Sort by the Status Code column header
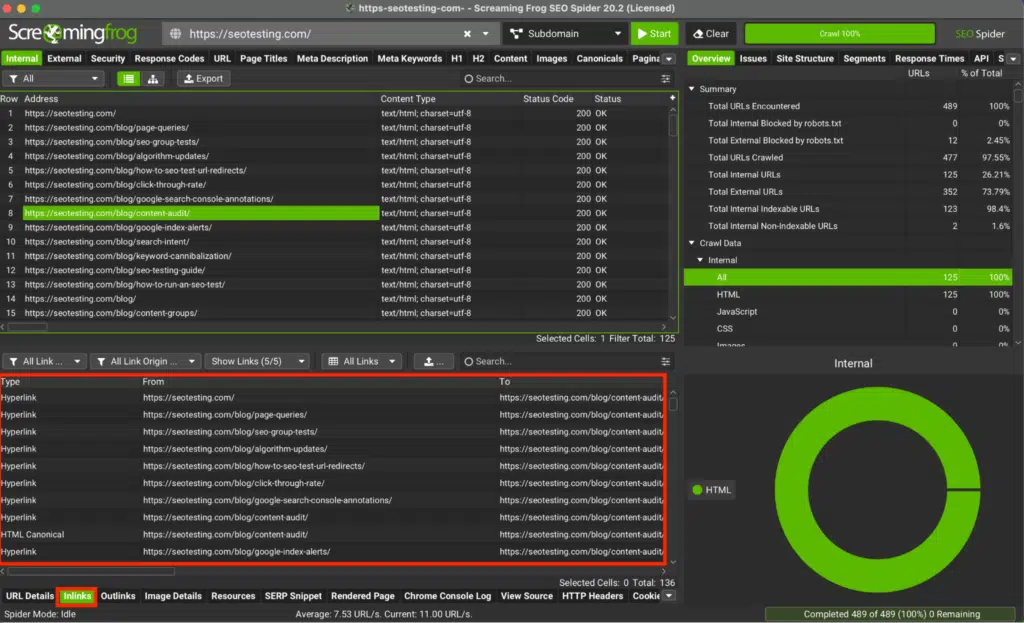This screenshot has height=623, width=1024. (x=548, y=99)
